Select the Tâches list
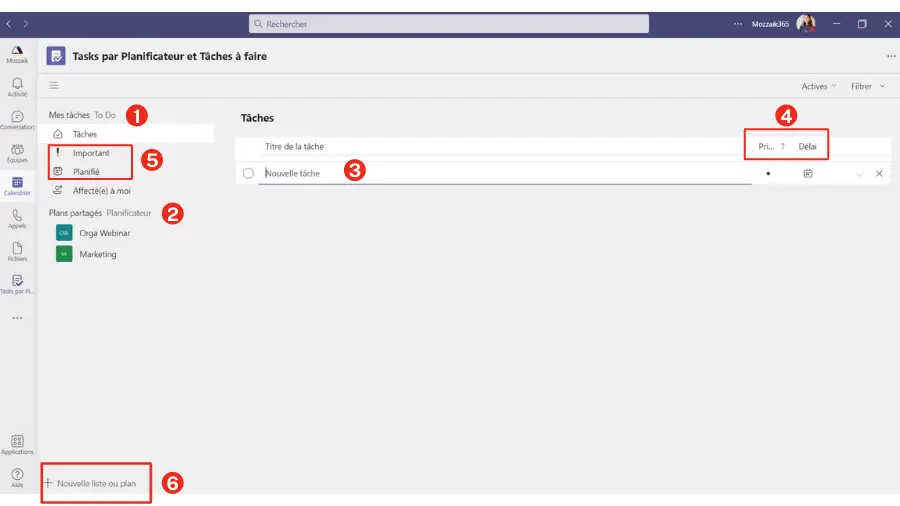This screenshot has height=506, width=900. point(126,134)
